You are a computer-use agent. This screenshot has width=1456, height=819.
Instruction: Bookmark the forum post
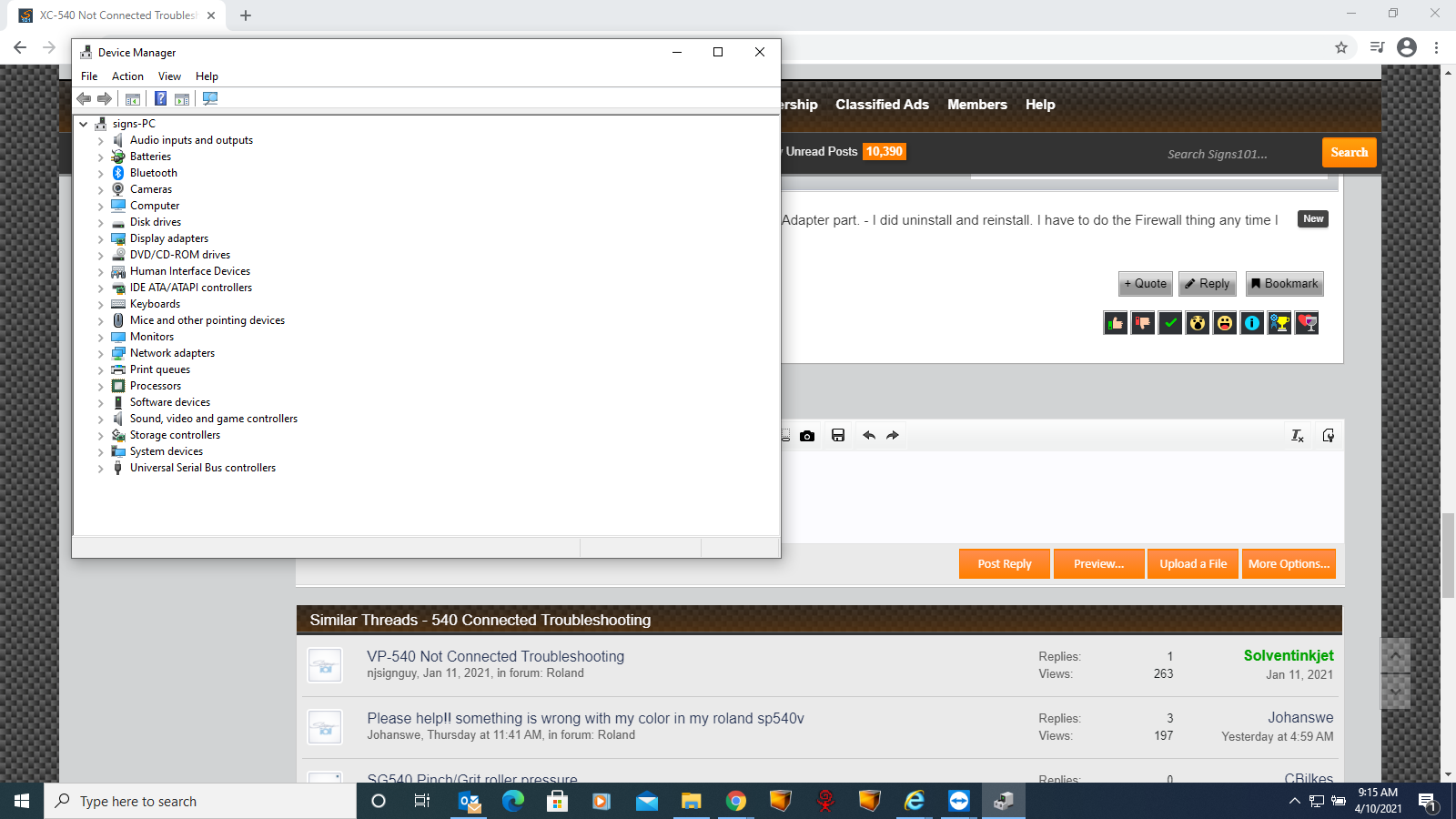pos(1284,284)
